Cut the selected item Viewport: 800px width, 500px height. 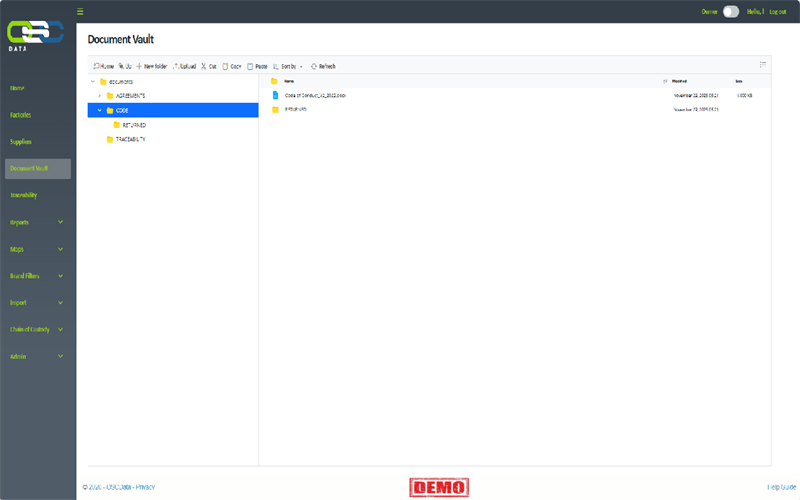208,66
